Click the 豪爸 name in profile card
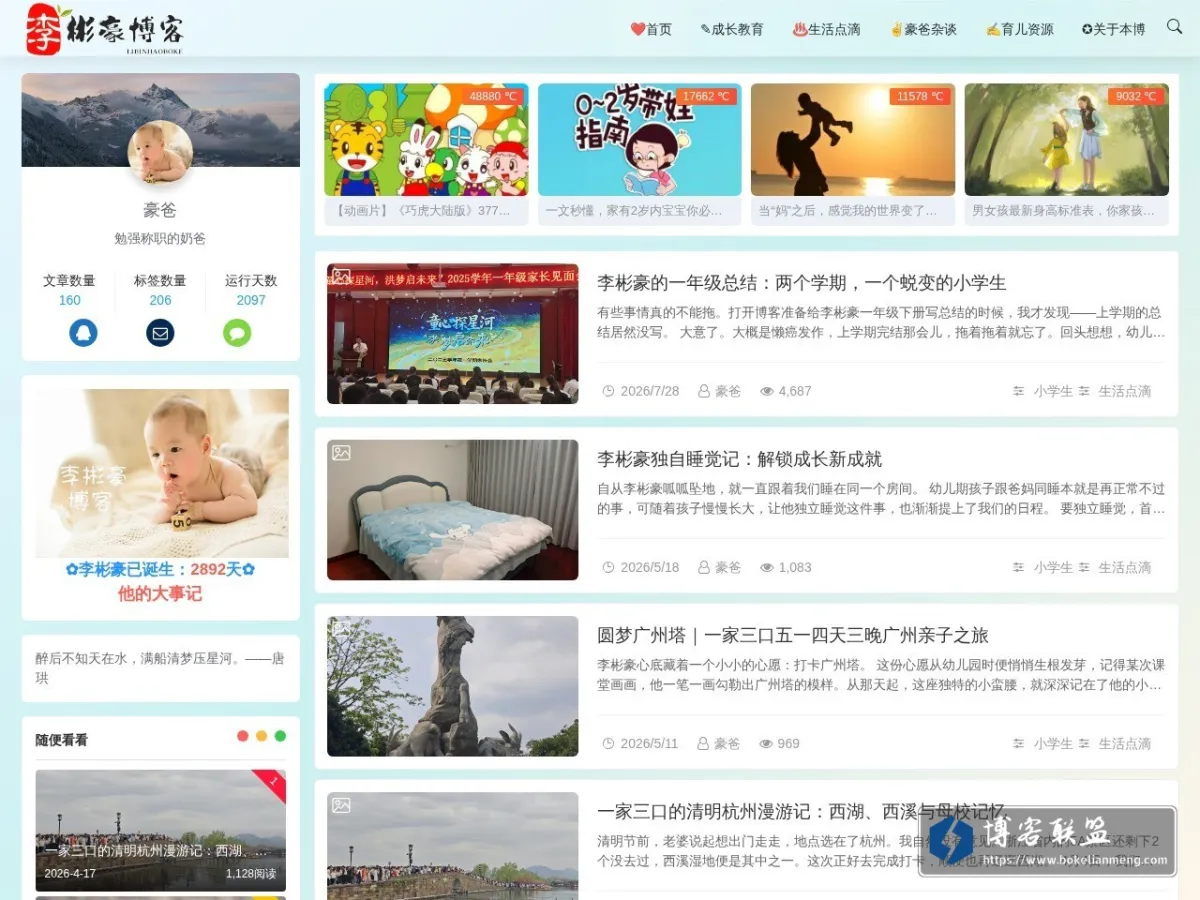 pos(160,210)
